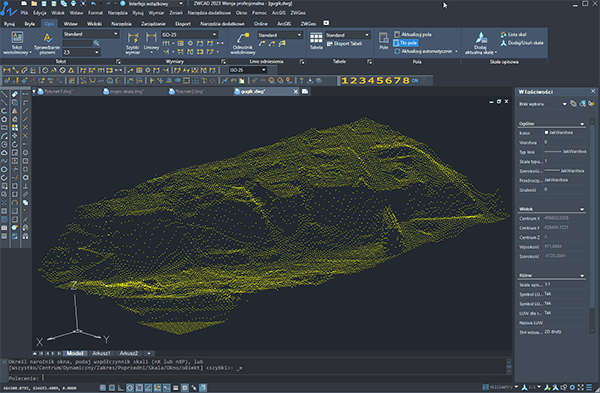Click the save icon in quick access toolbar
600x393 pixels.
click(x=44, y=3)
